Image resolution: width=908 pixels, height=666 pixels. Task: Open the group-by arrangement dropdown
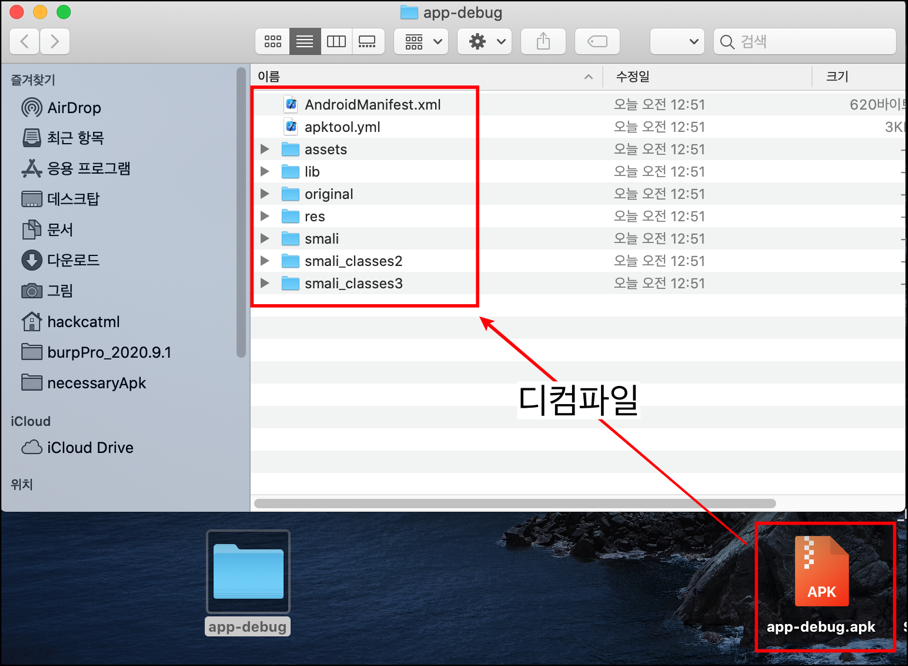(x=422, y=41)
